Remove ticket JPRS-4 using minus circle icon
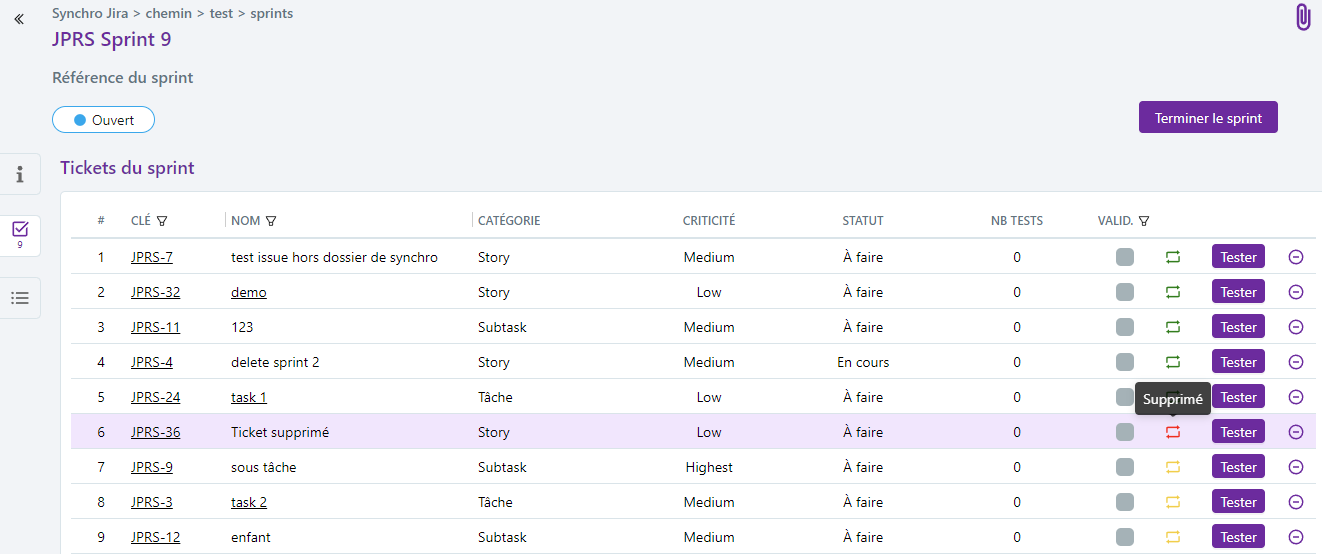 pyautogui.click(x=1296, y=362)
